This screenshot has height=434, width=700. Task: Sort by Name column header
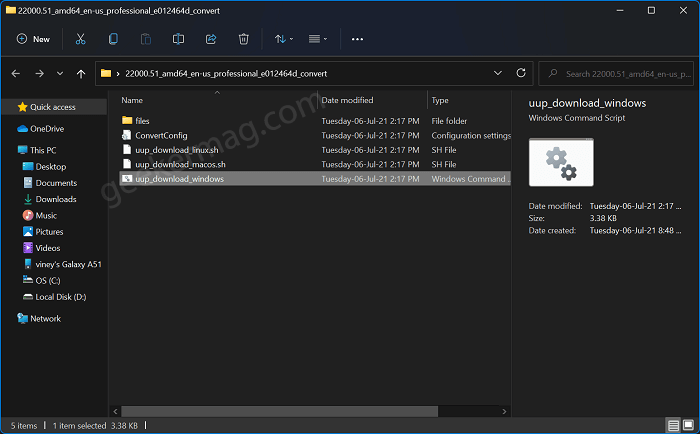(x=132, y=100)
